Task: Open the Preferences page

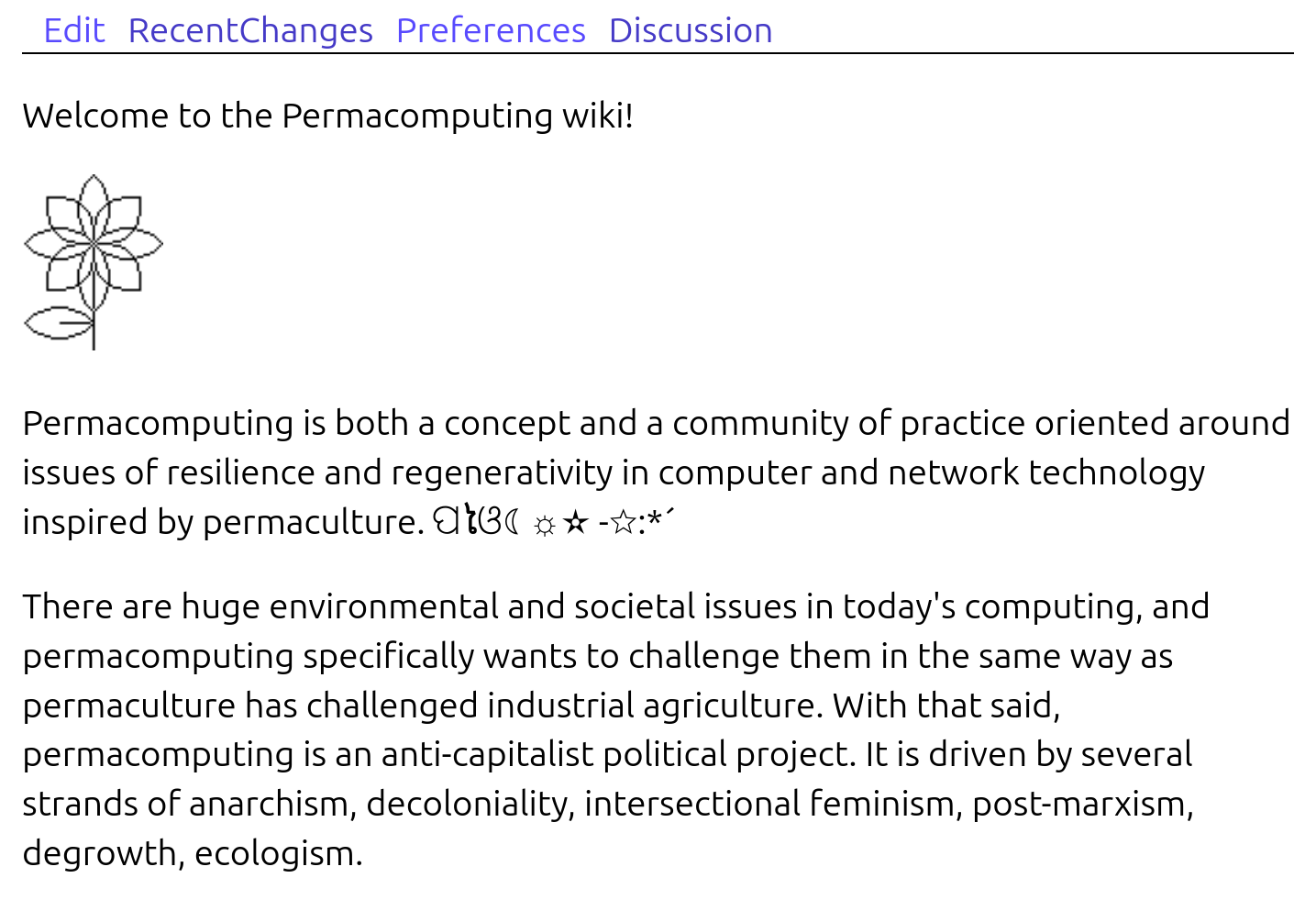Action: coord(490,30)
